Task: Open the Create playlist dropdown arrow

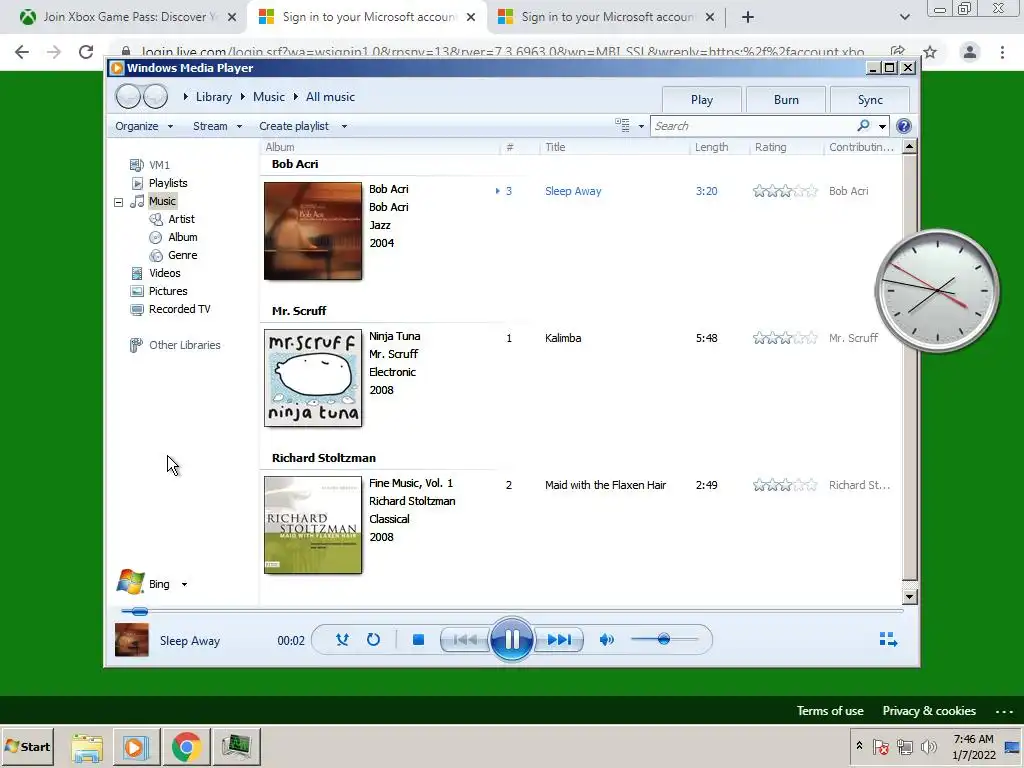Action: (x=344, y=126)
